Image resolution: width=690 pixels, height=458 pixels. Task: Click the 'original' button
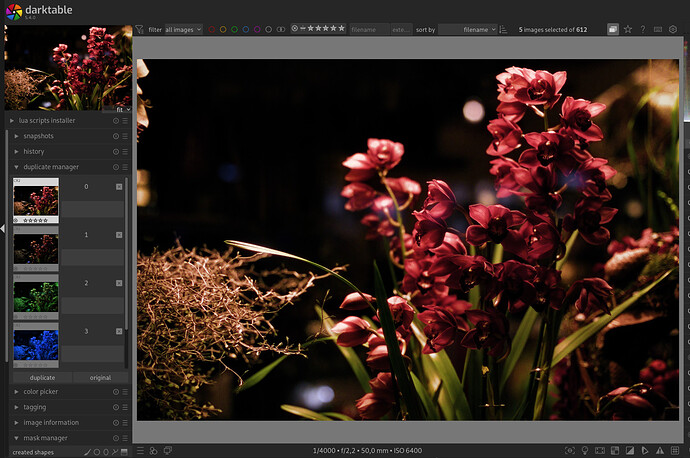coord(100,378)
